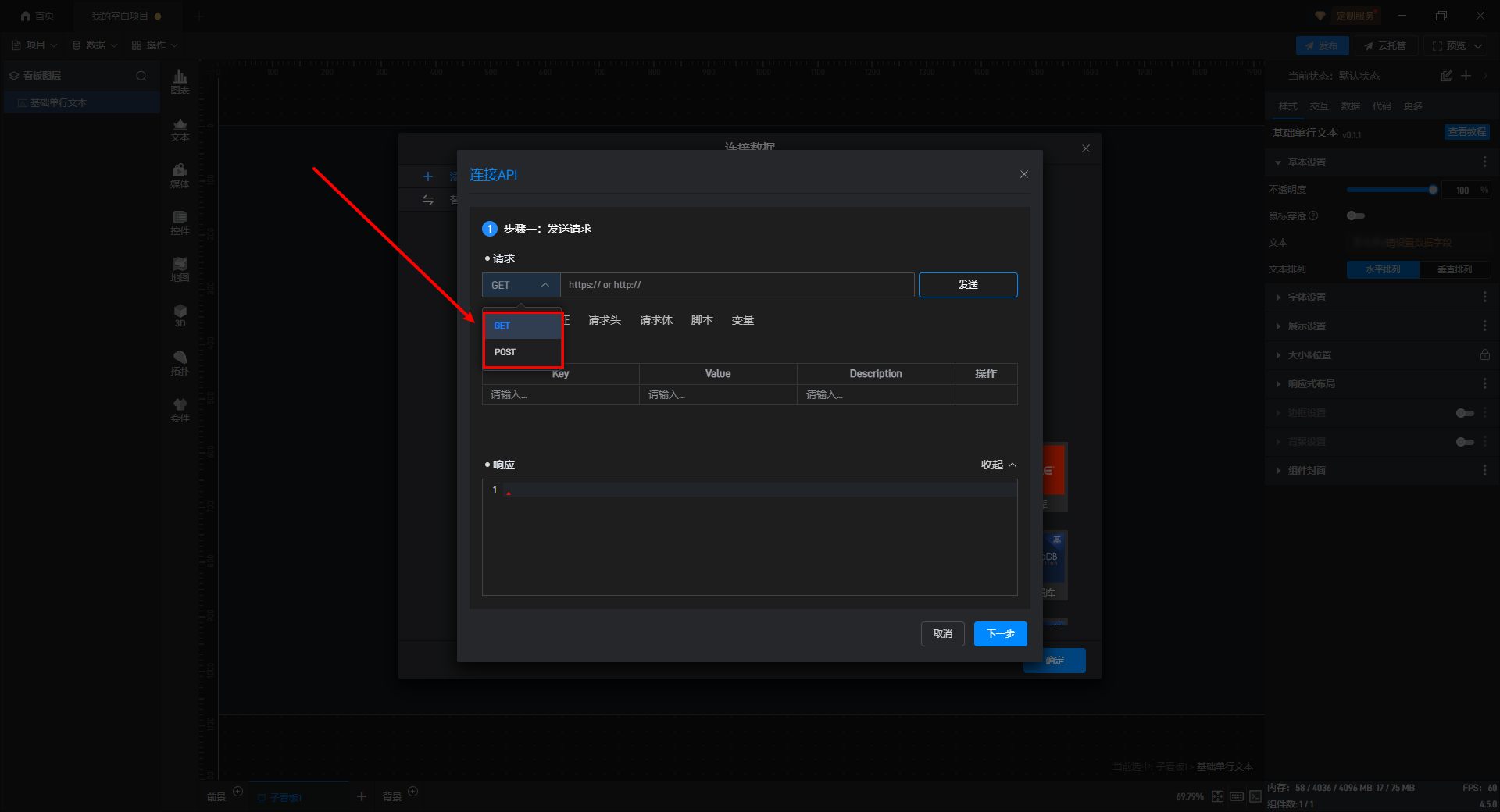Add a new sub-board after 子看板1

pyautogui.click(x=362, y=796)
